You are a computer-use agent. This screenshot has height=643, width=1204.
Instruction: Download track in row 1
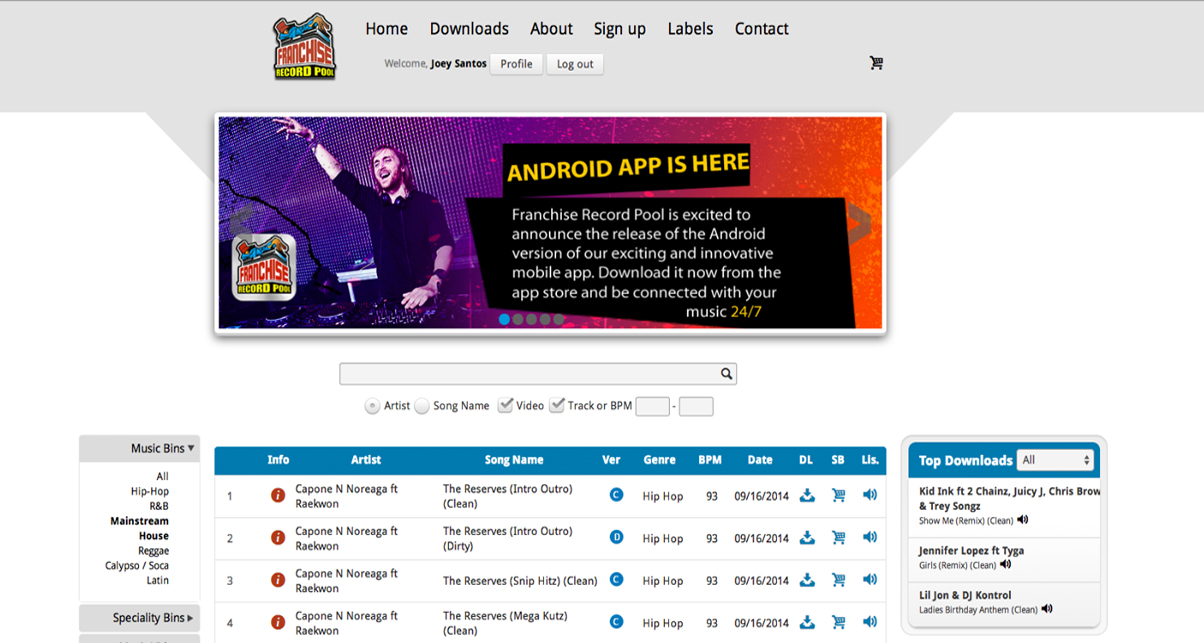coord(807,496)
